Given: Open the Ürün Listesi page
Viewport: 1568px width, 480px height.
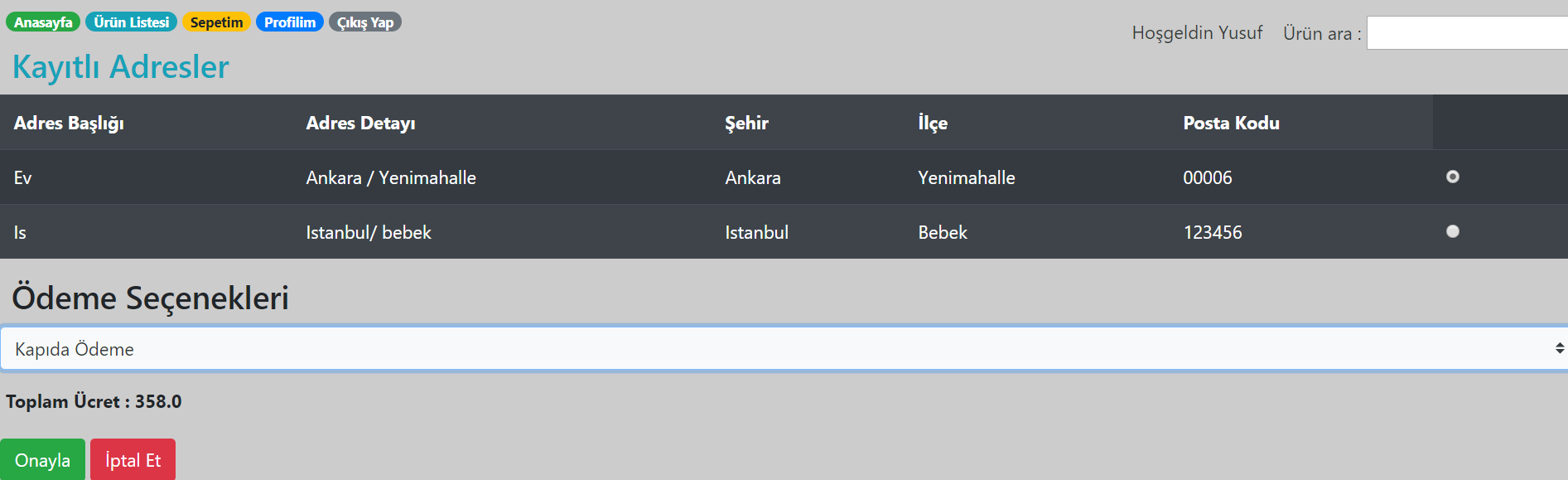Looking at the screenshot, I should [131, 22].
